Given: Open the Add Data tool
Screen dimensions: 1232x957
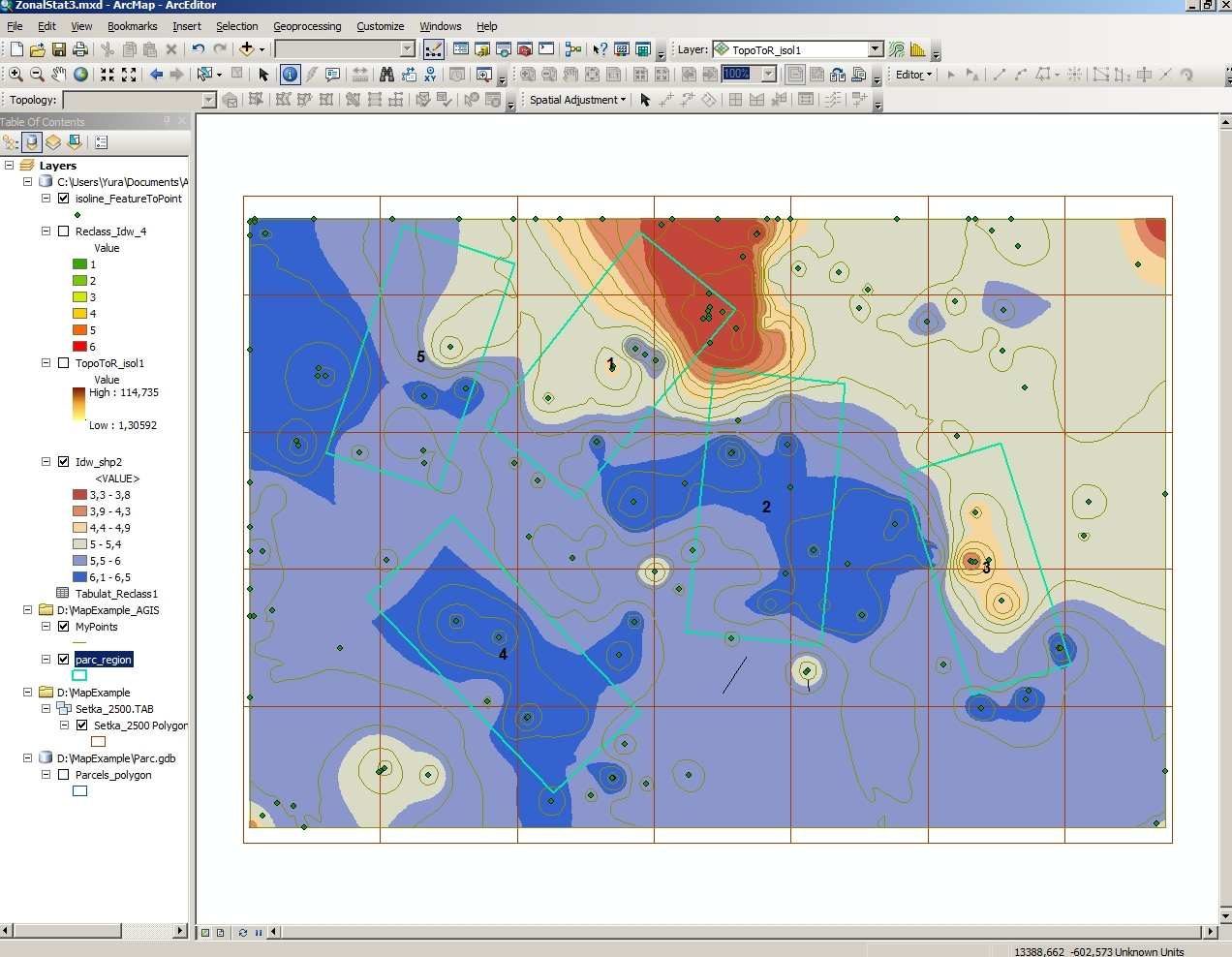Looking at the screenshot, I should coord(247,49).
